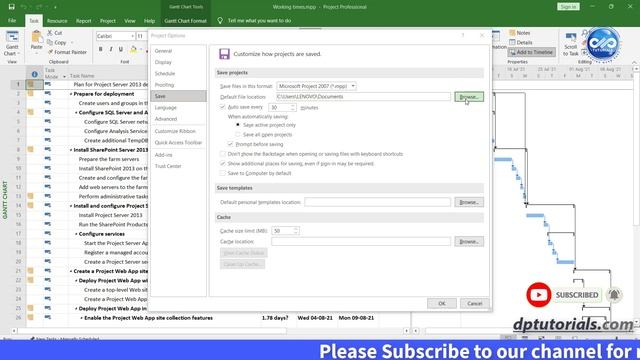
Task: Toggle Bold formatting
Action: [x=100, y=49]
